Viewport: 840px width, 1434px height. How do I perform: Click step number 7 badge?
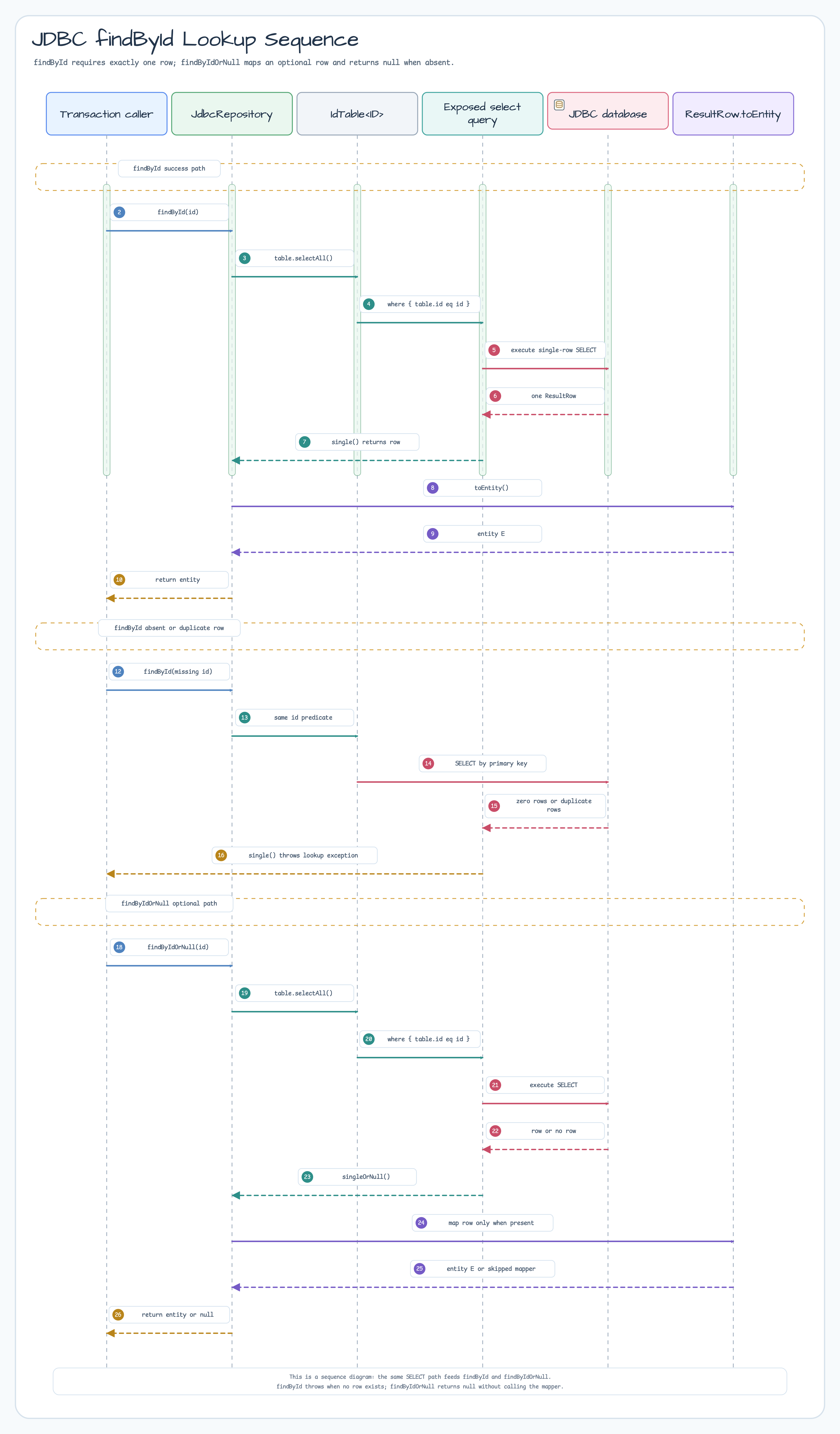305,442
